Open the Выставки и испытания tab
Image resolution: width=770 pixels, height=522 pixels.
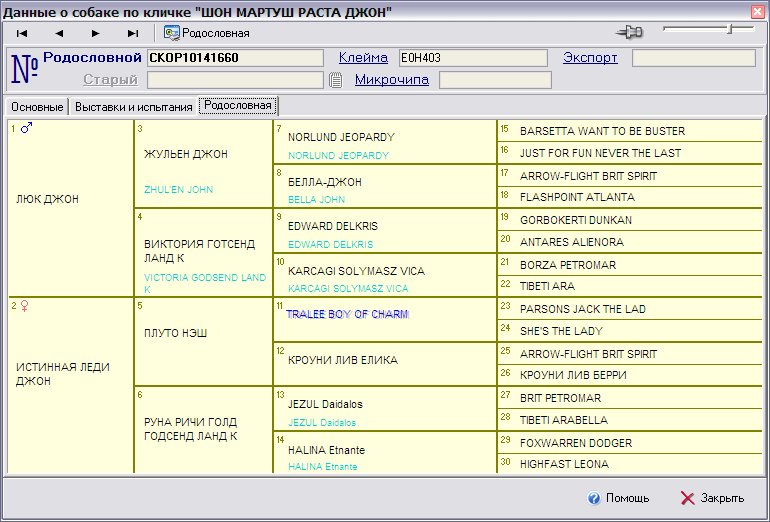[133, 106]
